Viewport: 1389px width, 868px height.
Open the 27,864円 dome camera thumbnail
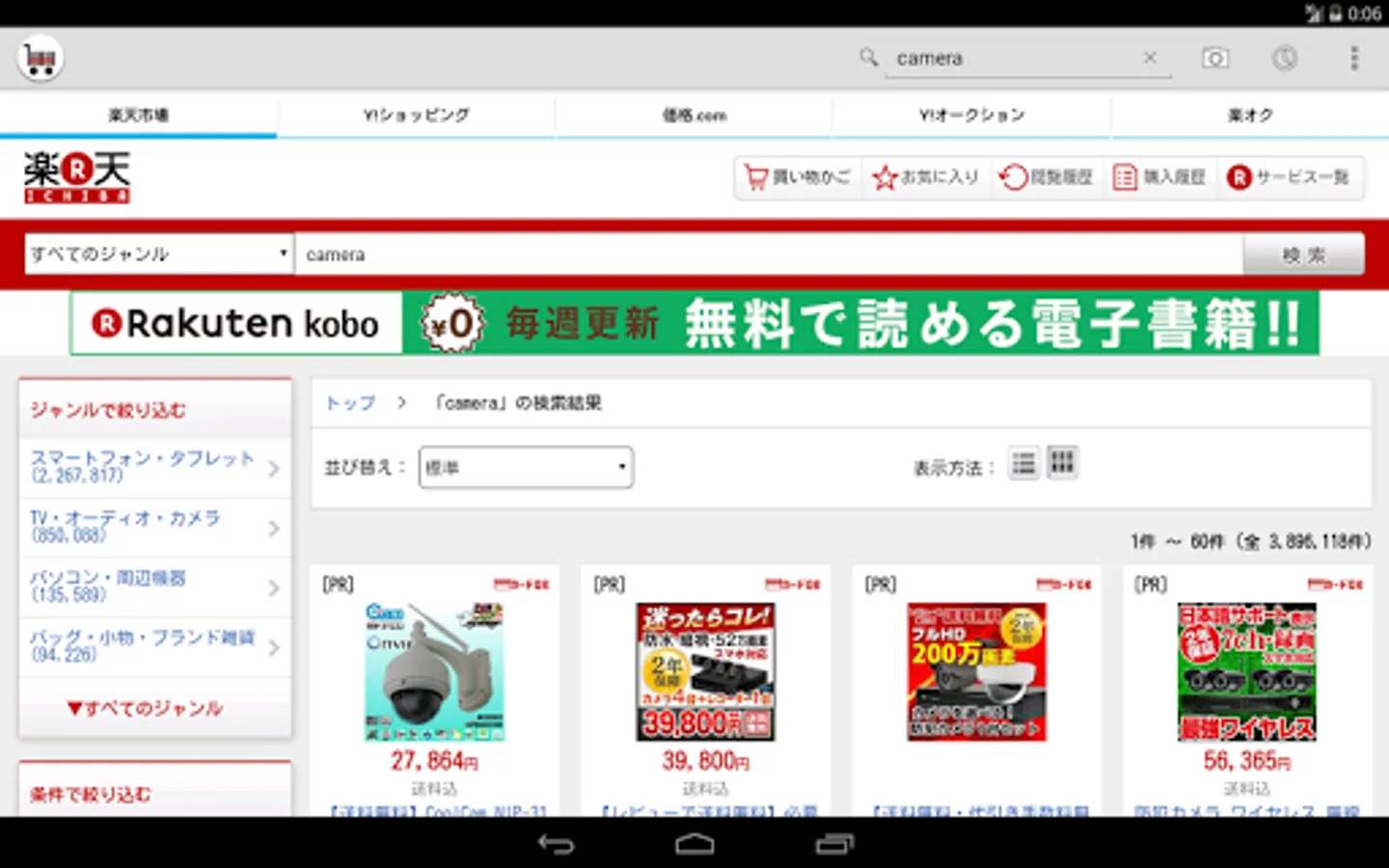click(x=434, y=671)
